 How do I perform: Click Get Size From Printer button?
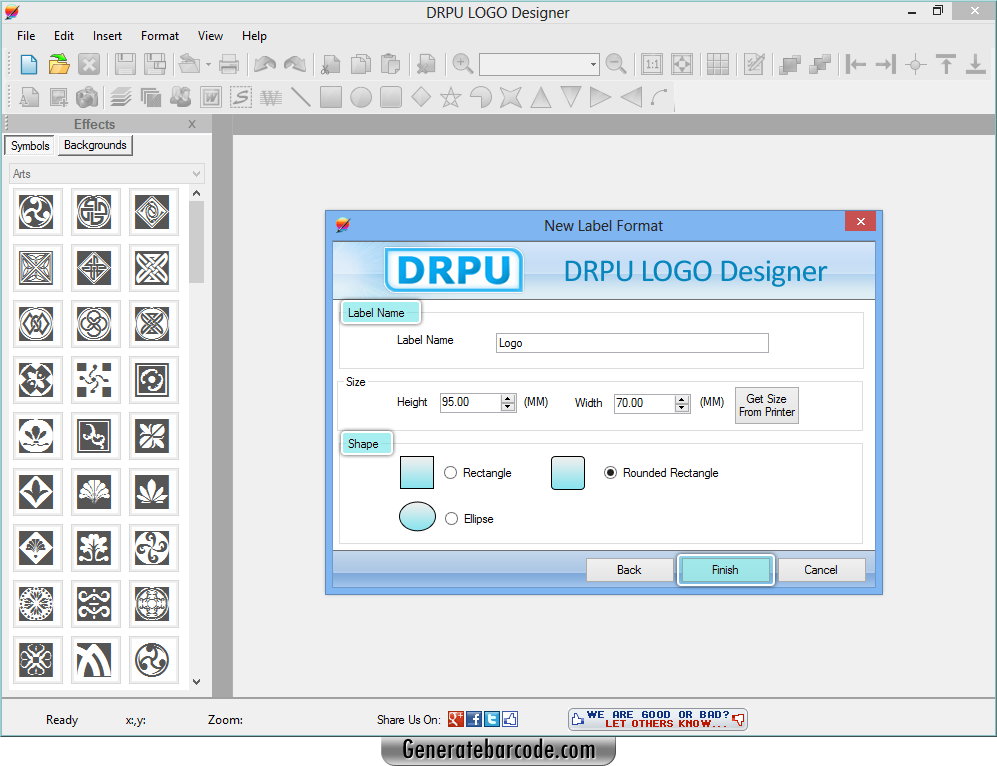(x=767, y=406)
